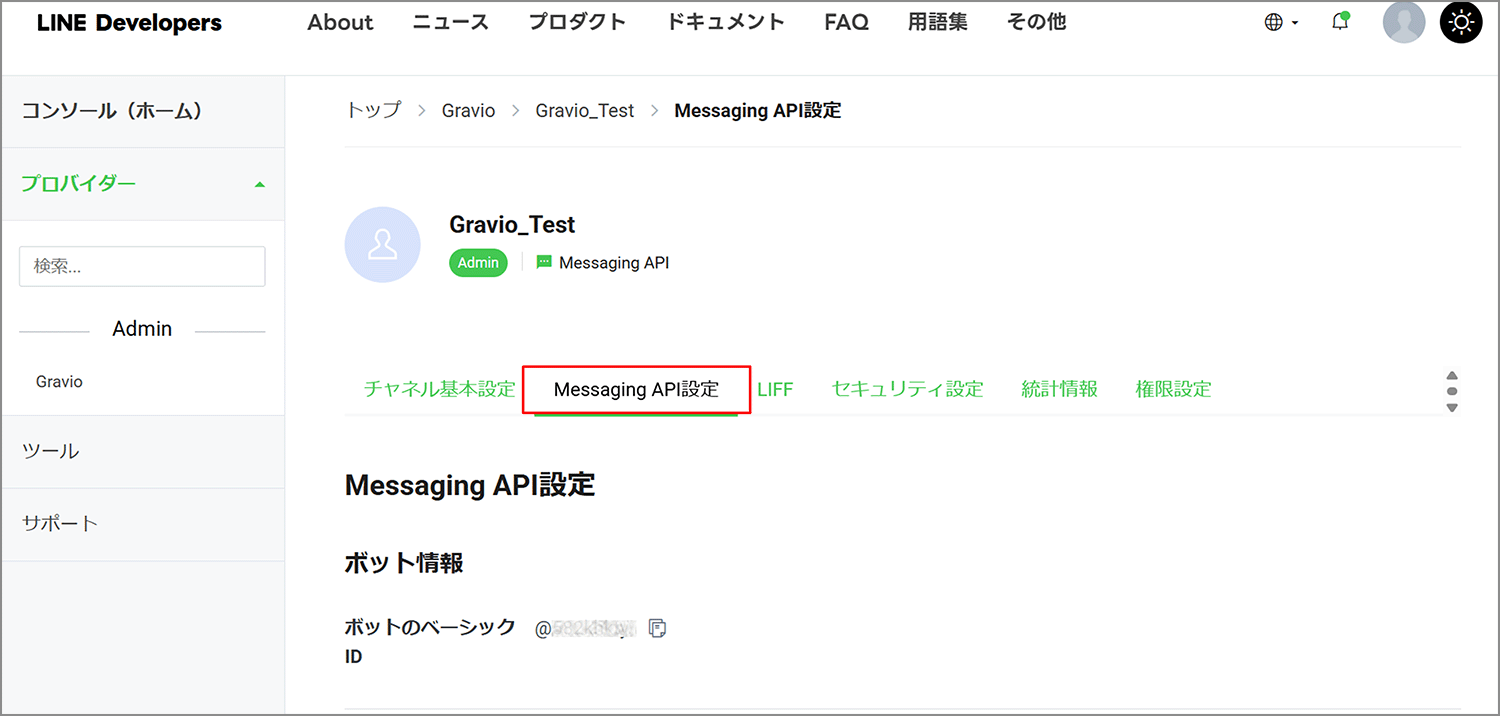
Task: Go to トップ in the breadcrumb
Action: (373, 110)
